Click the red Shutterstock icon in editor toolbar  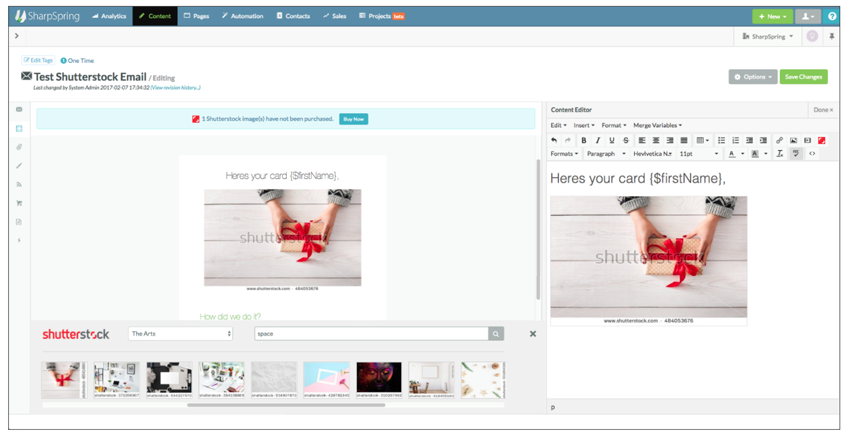[x=821, y=140]
